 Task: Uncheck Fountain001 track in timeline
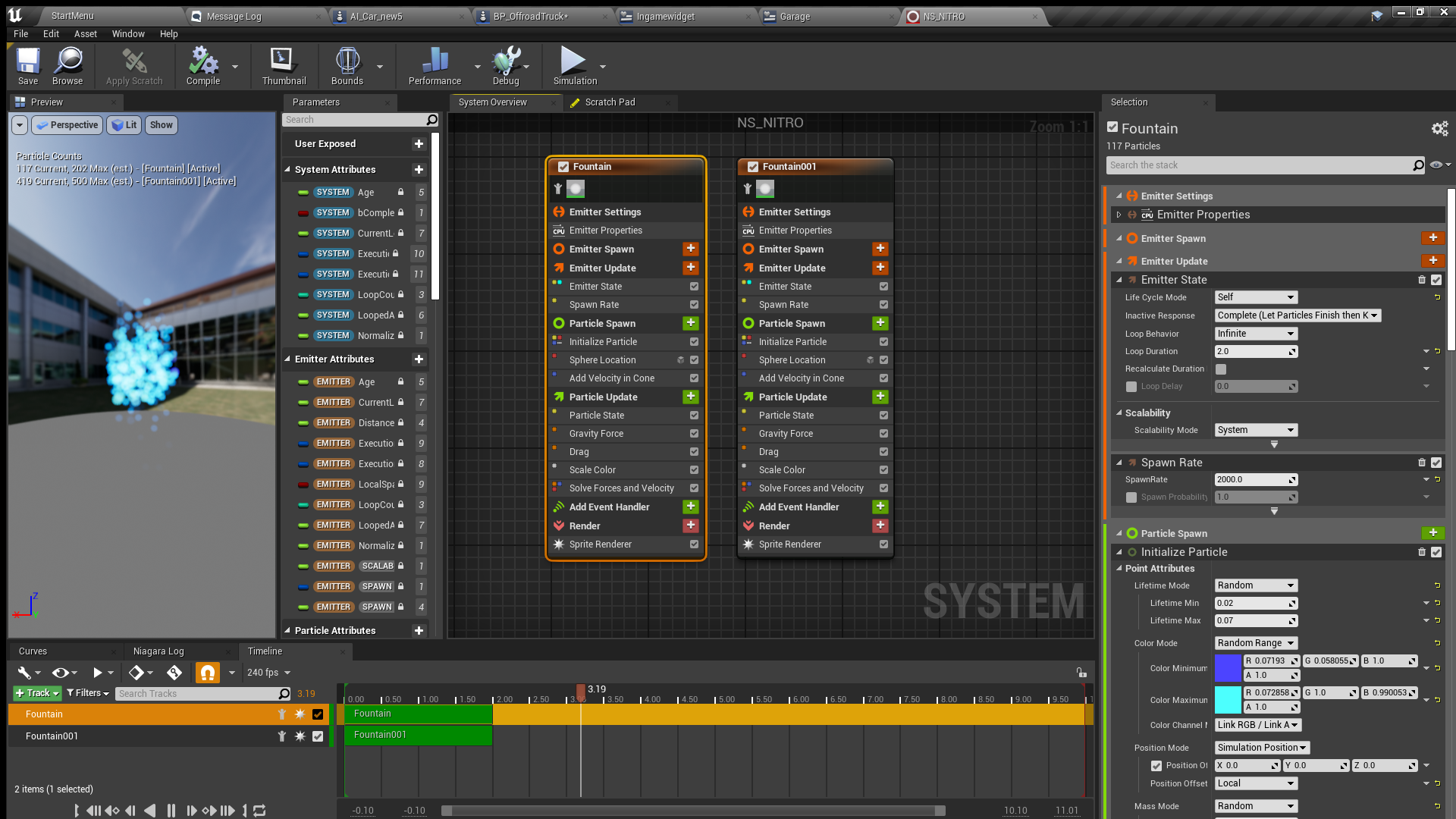318,736
